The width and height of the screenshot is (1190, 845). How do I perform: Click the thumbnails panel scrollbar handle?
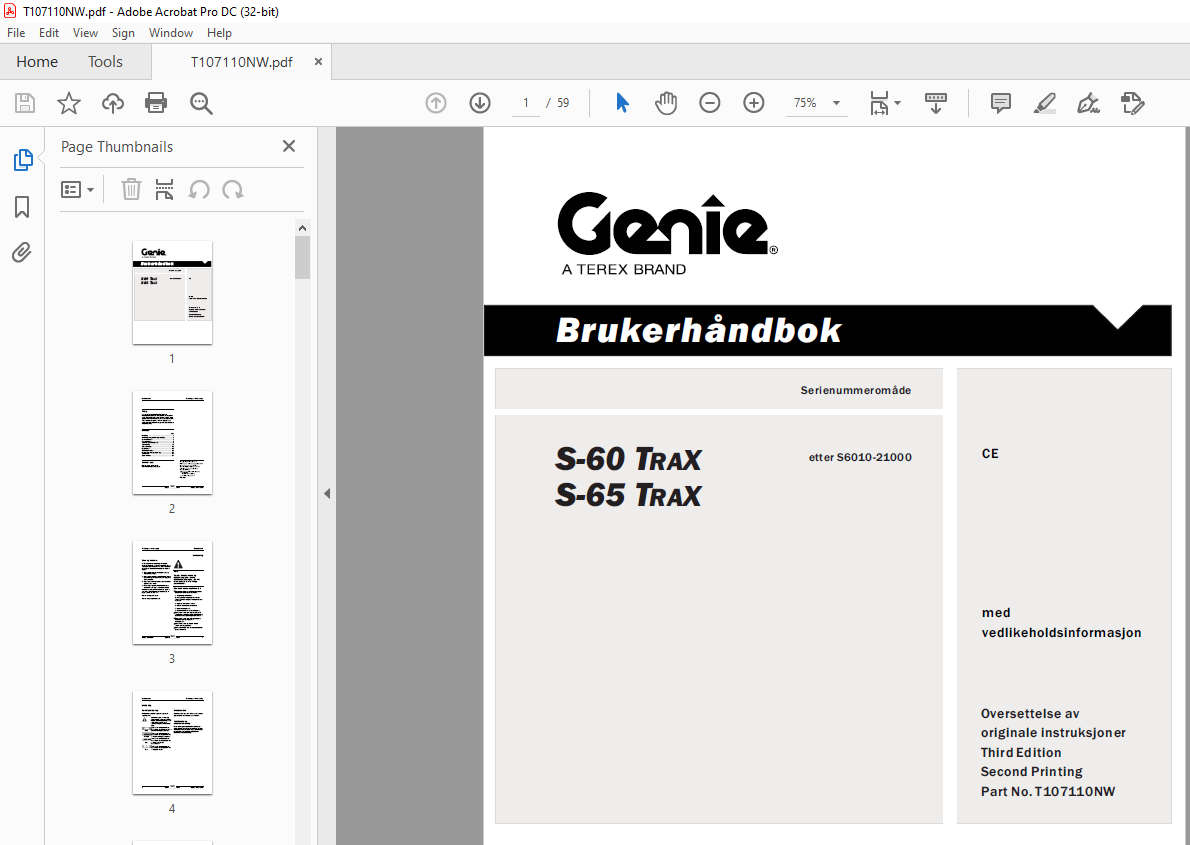(x=303, y=257)
